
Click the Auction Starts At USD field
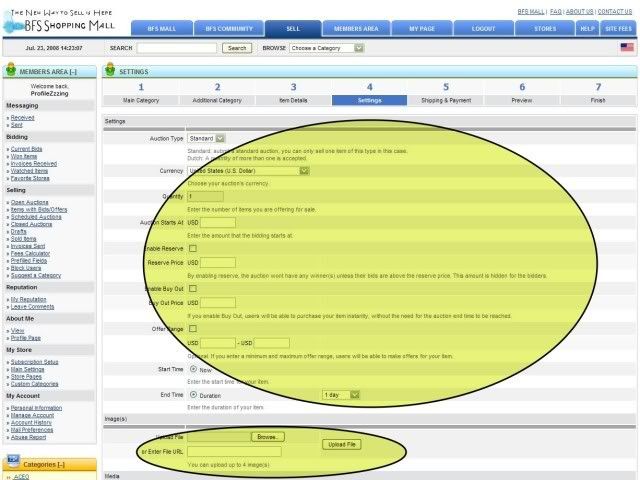pyautogui.click(x=218, y=222)
